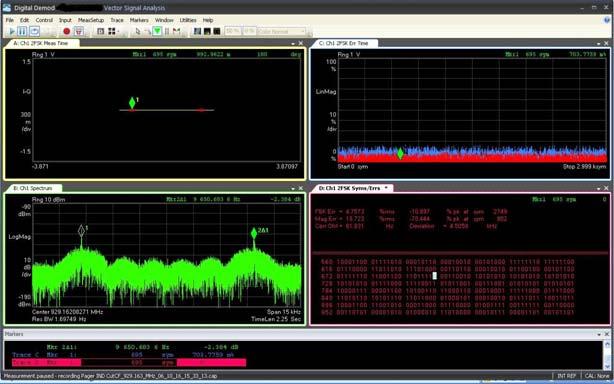Start recording with the red Record button
The width and height of the screenshot is (614, 384).
[x=67, y=31]
